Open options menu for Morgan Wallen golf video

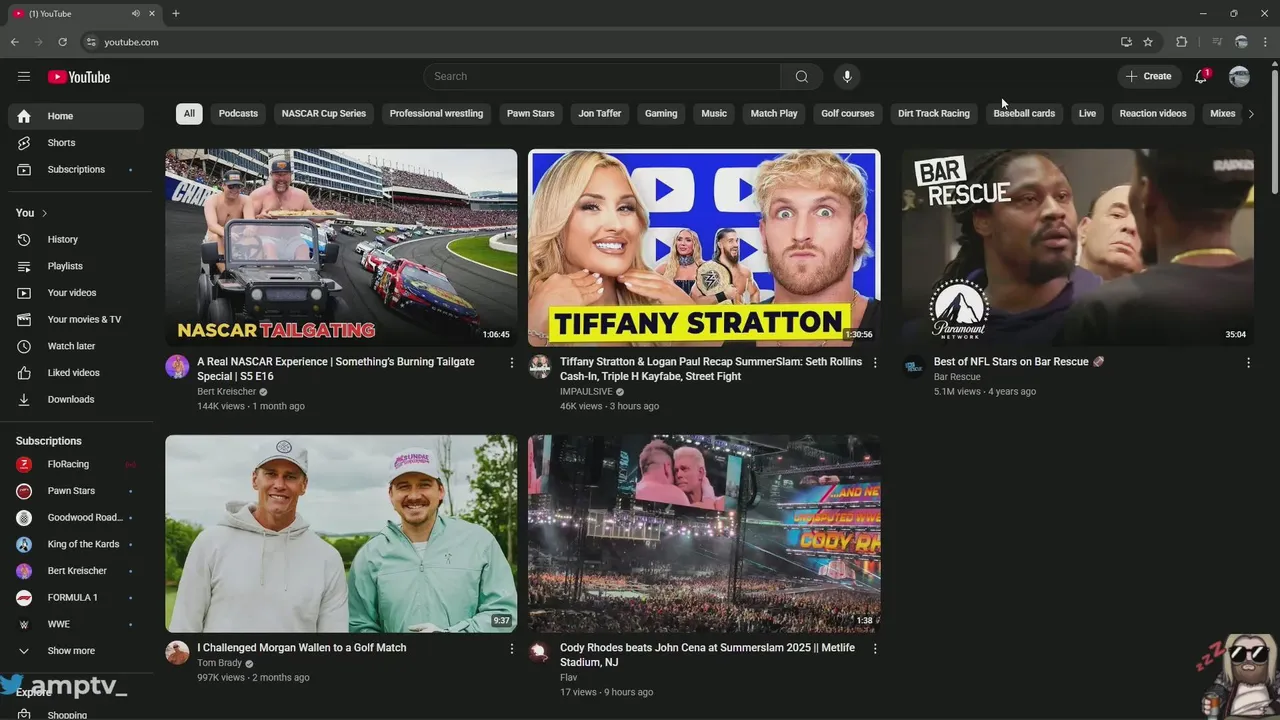point(512,649)
